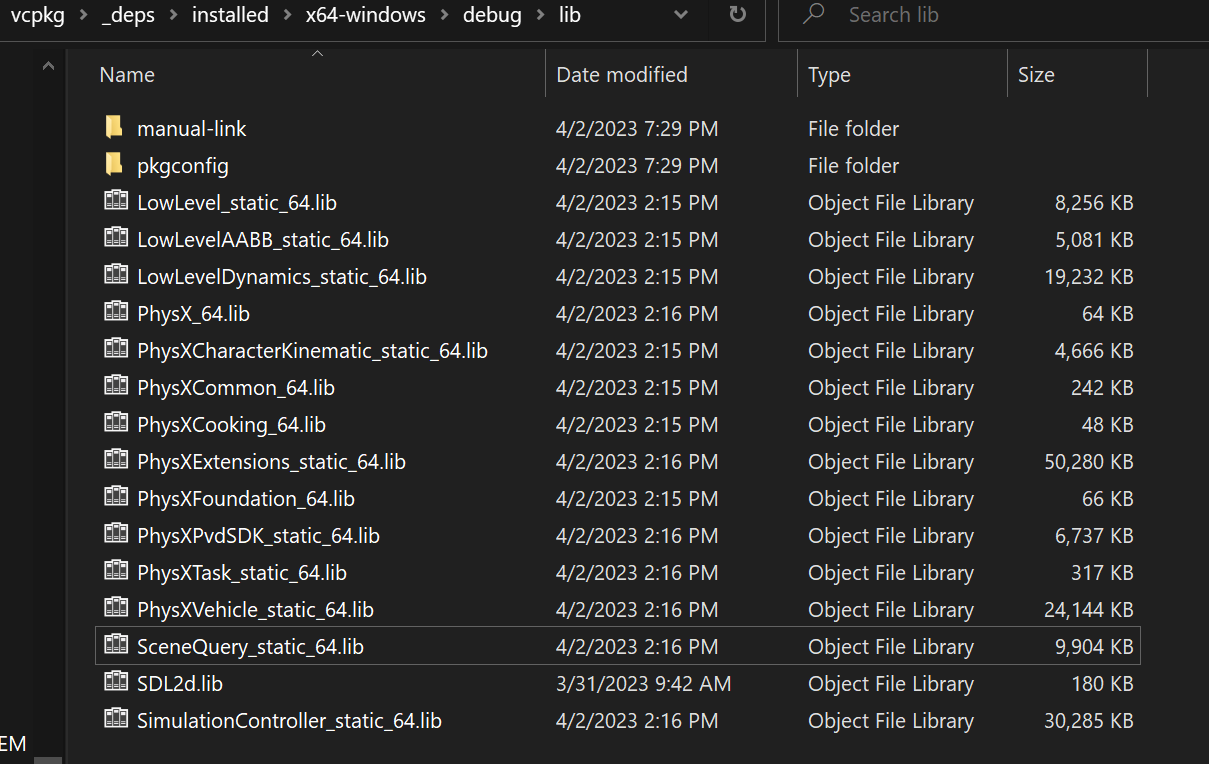Select the PhysX_64.lib file icon
This screenshot has width=1209, height=764.
(x=115, y=313)
